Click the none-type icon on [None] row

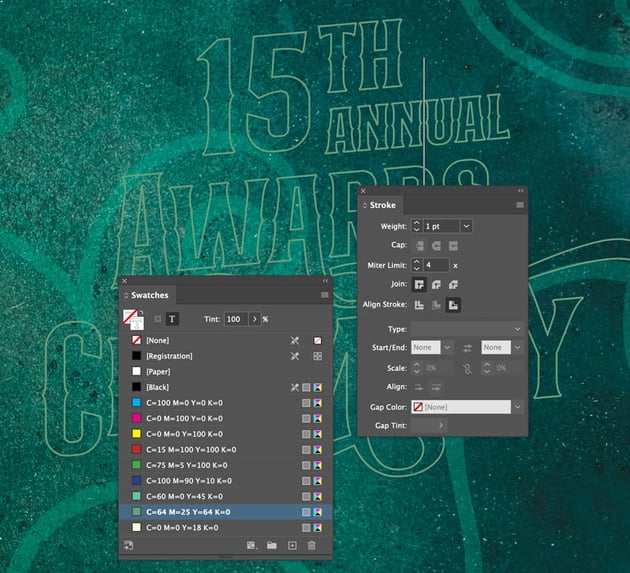click(x=317, y=340)
